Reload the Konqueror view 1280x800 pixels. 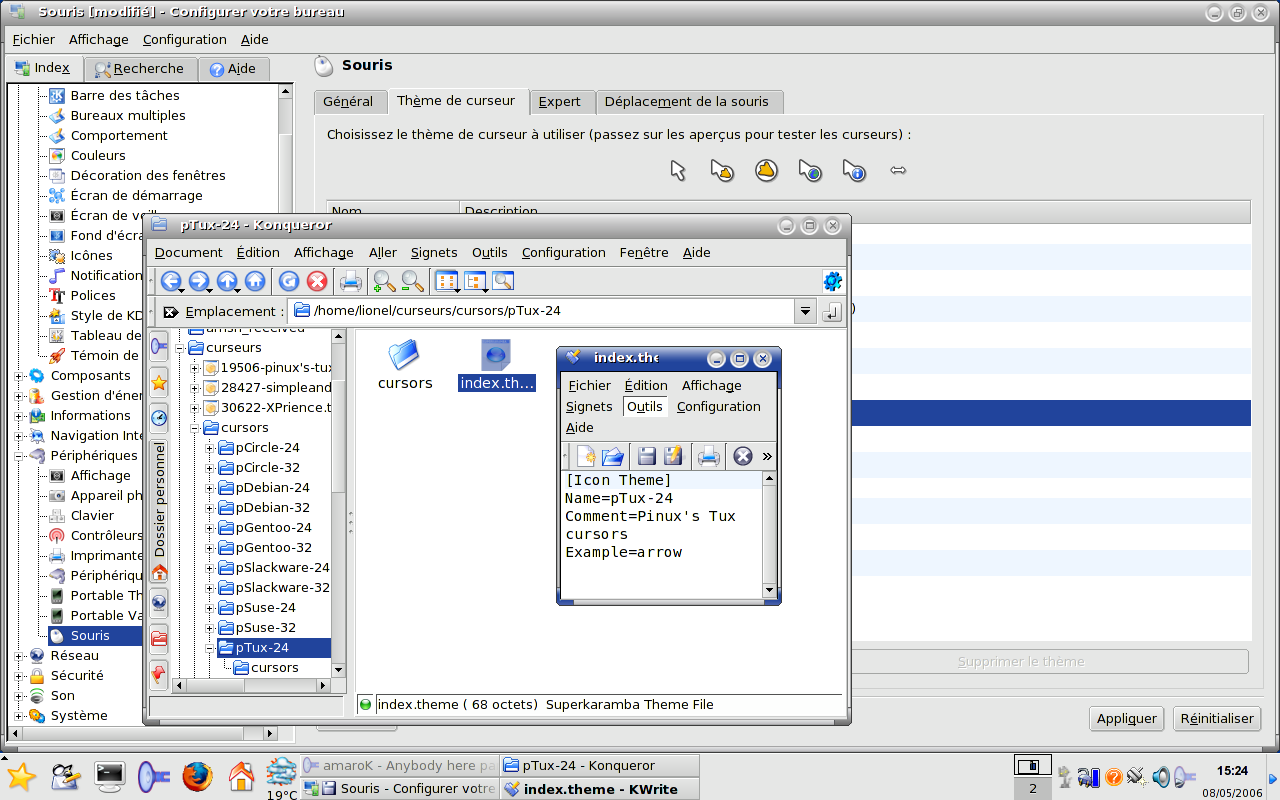point(289,282)
